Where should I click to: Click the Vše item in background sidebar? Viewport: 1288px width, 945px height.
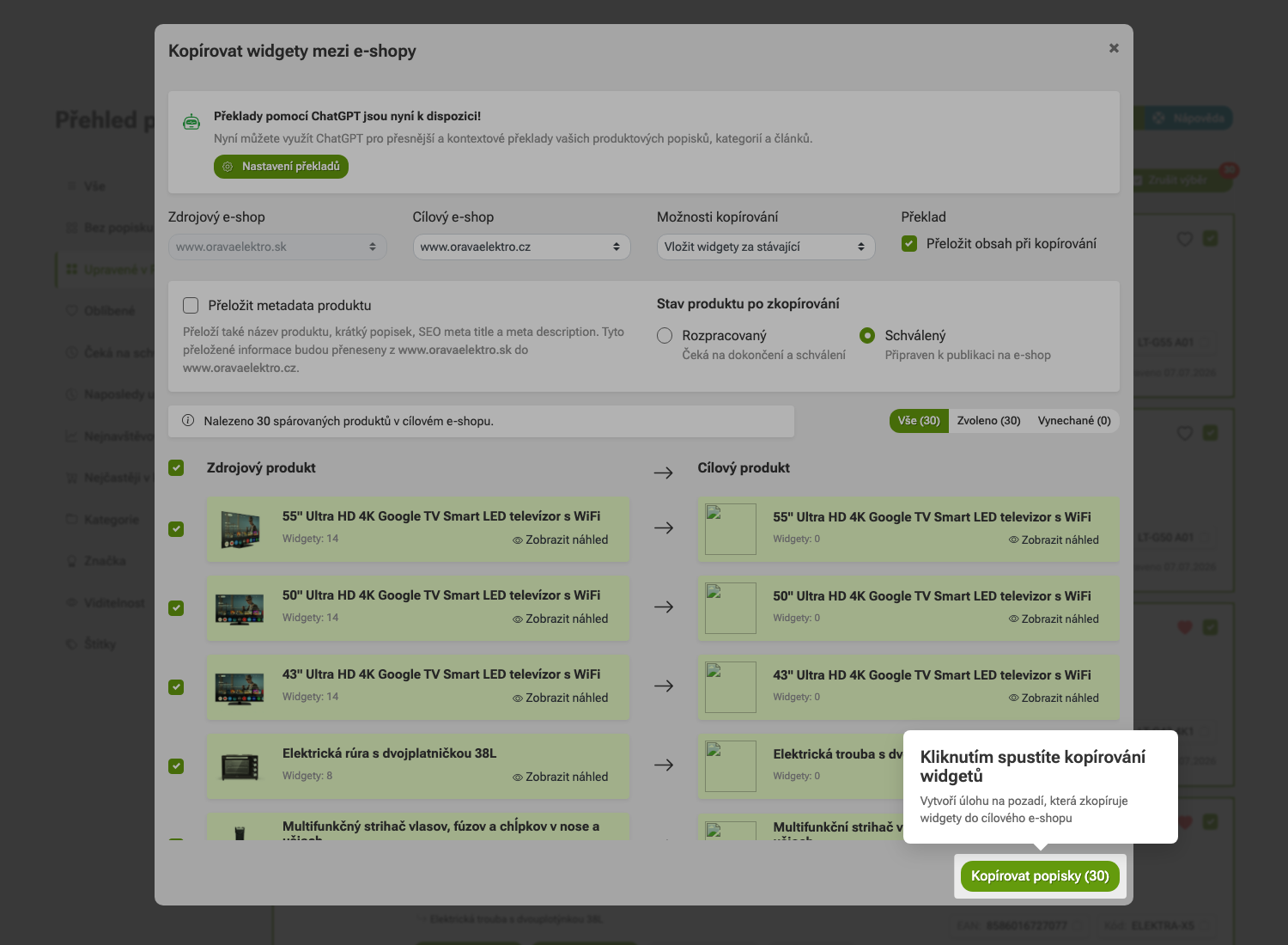point(94,186)
